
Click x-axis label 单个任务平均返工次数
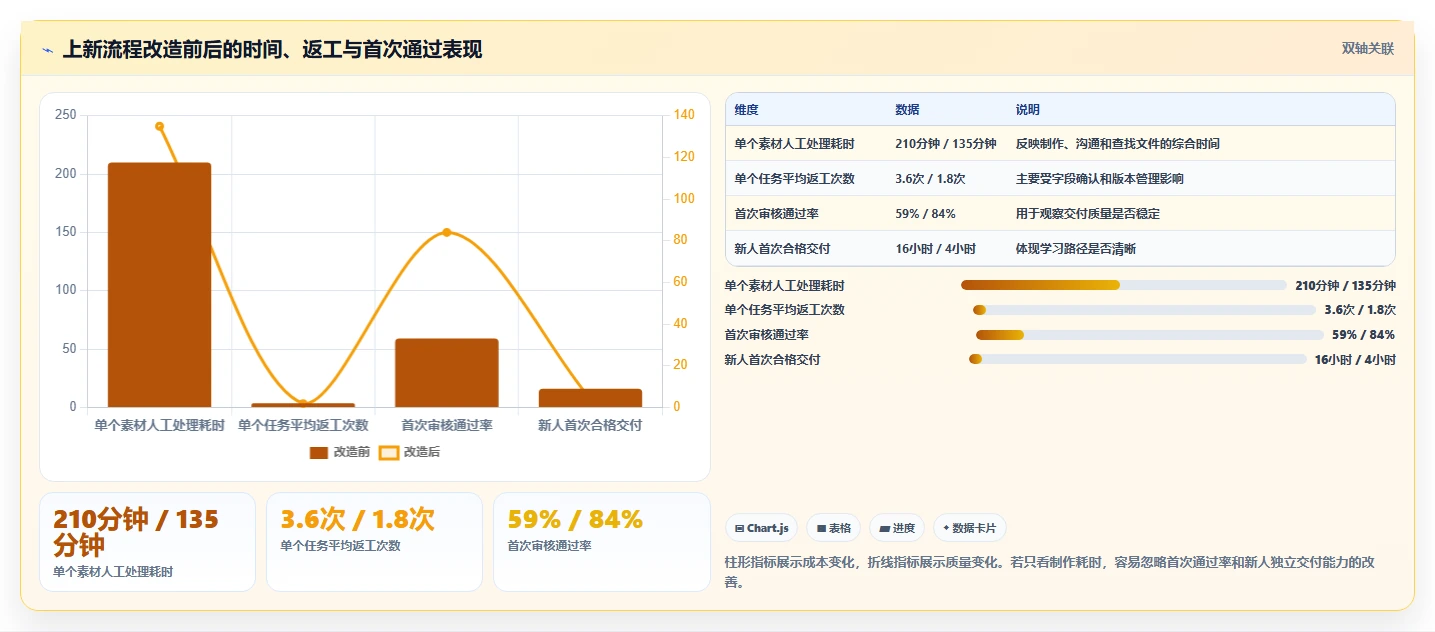tap(303, 426)
